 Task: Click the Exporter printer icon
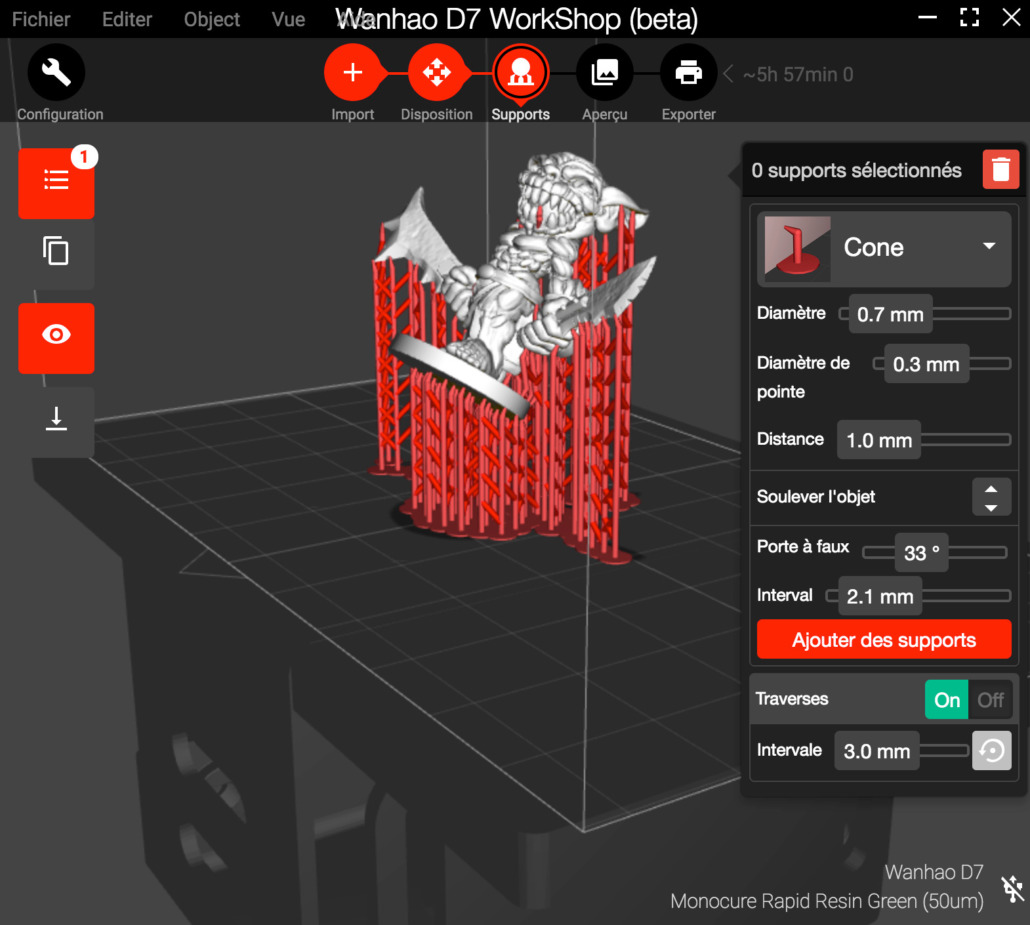(x=688, y=72)
